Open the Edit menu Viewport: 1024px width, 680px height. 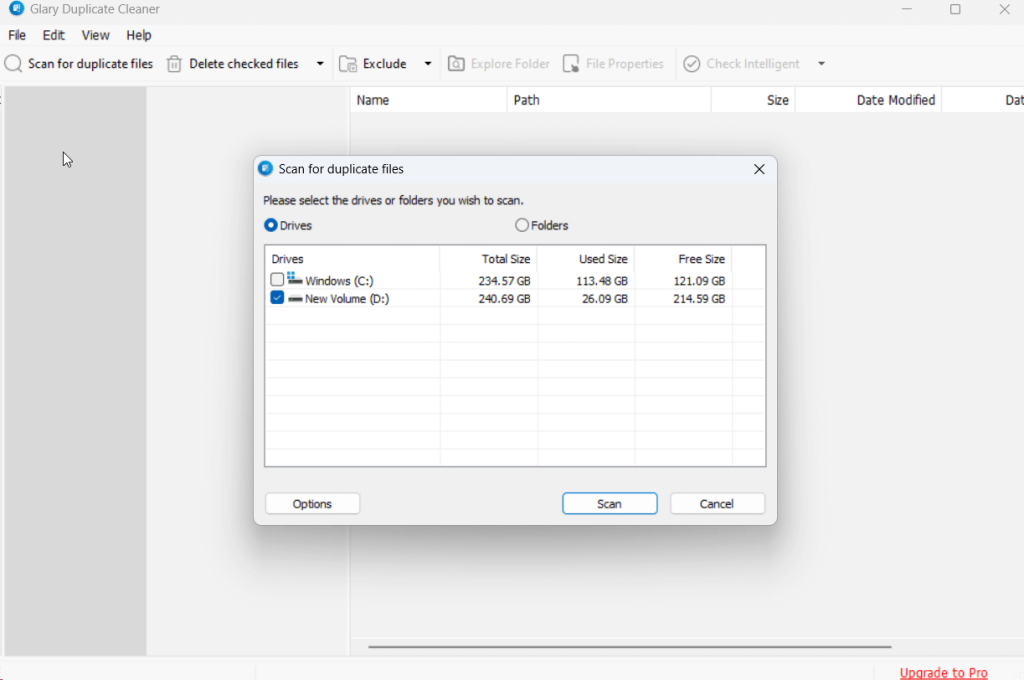pyautogui.click(x=54, y=35)
